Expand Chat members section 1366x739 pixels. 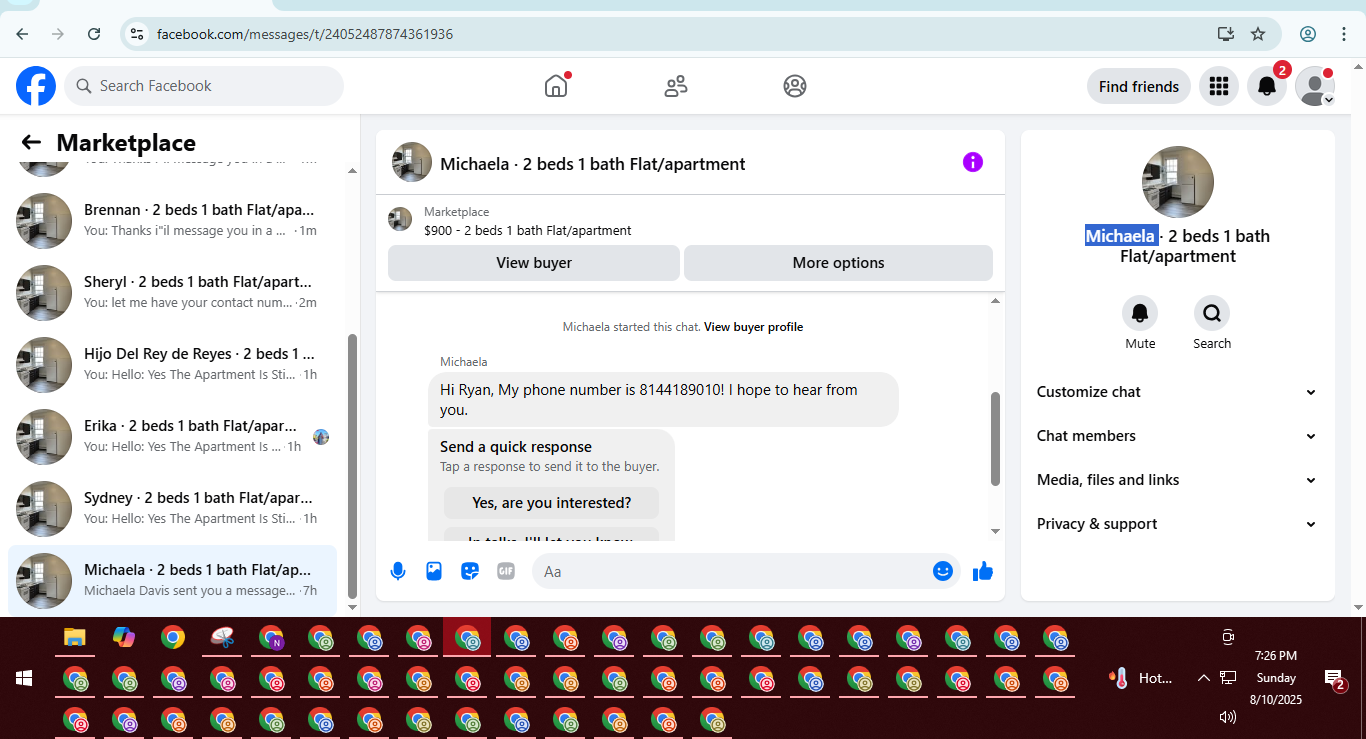click(x=1177, y=436)
